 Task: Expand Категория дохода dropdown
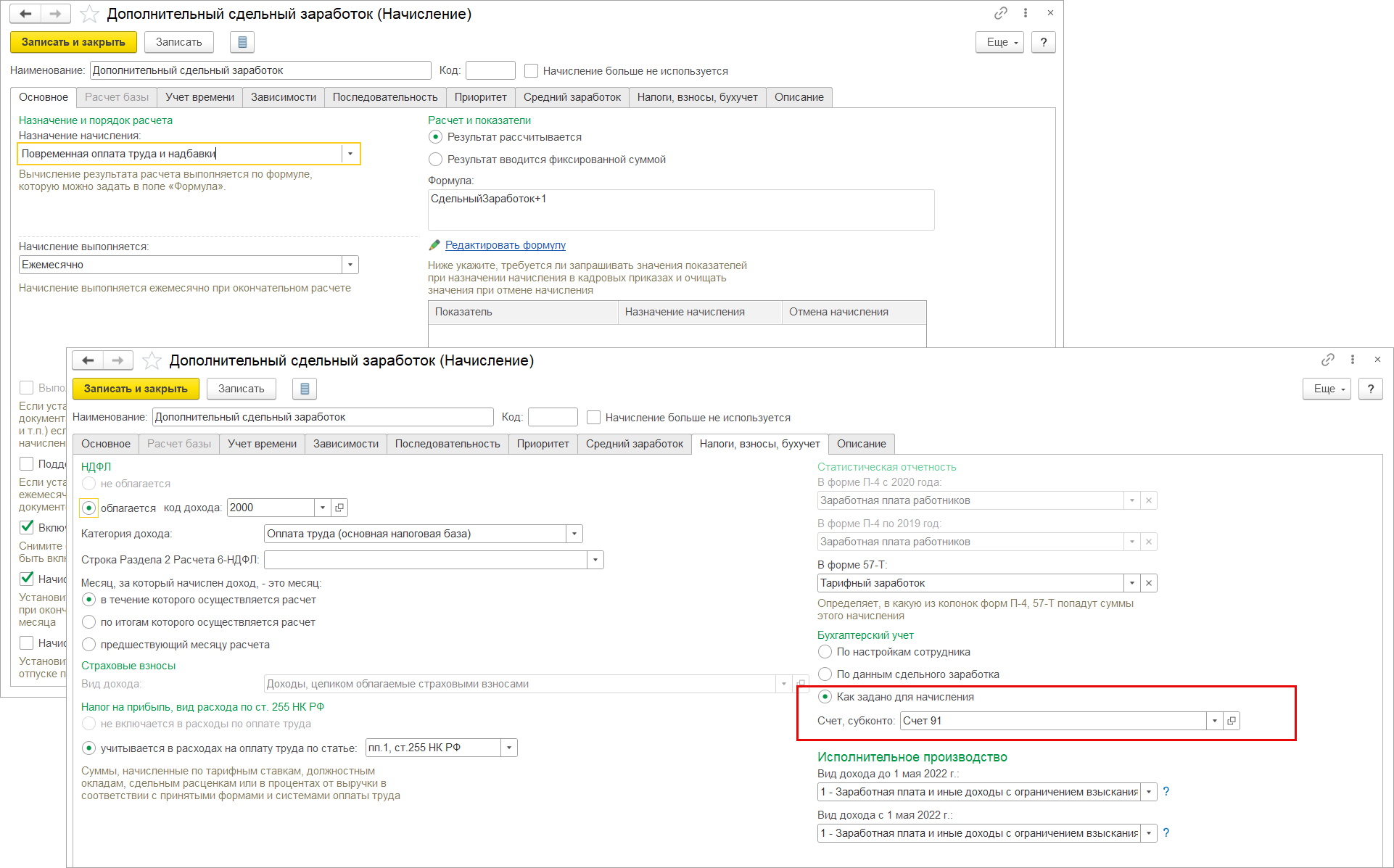pyautogui.click(x=574, y=534)
